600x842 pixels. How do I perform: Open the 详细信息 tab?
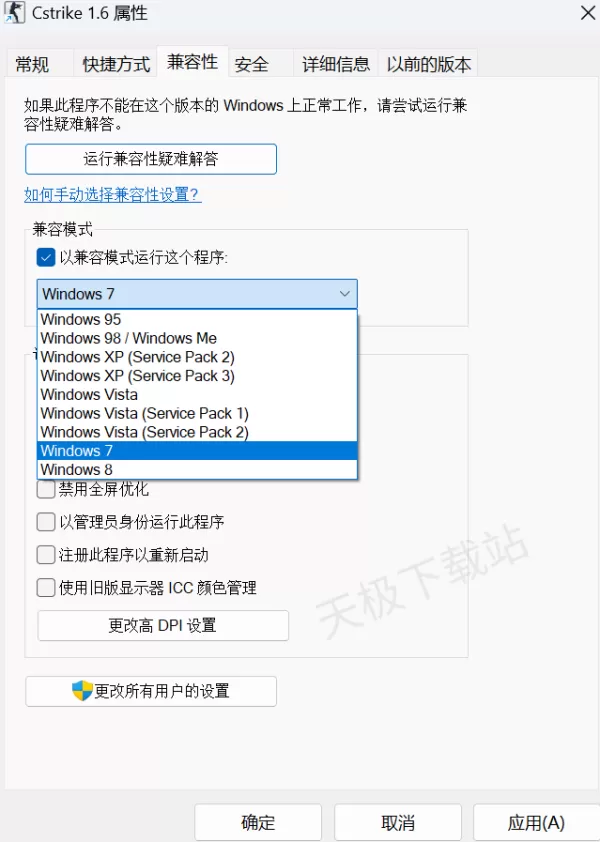click(x=336, y=64)
